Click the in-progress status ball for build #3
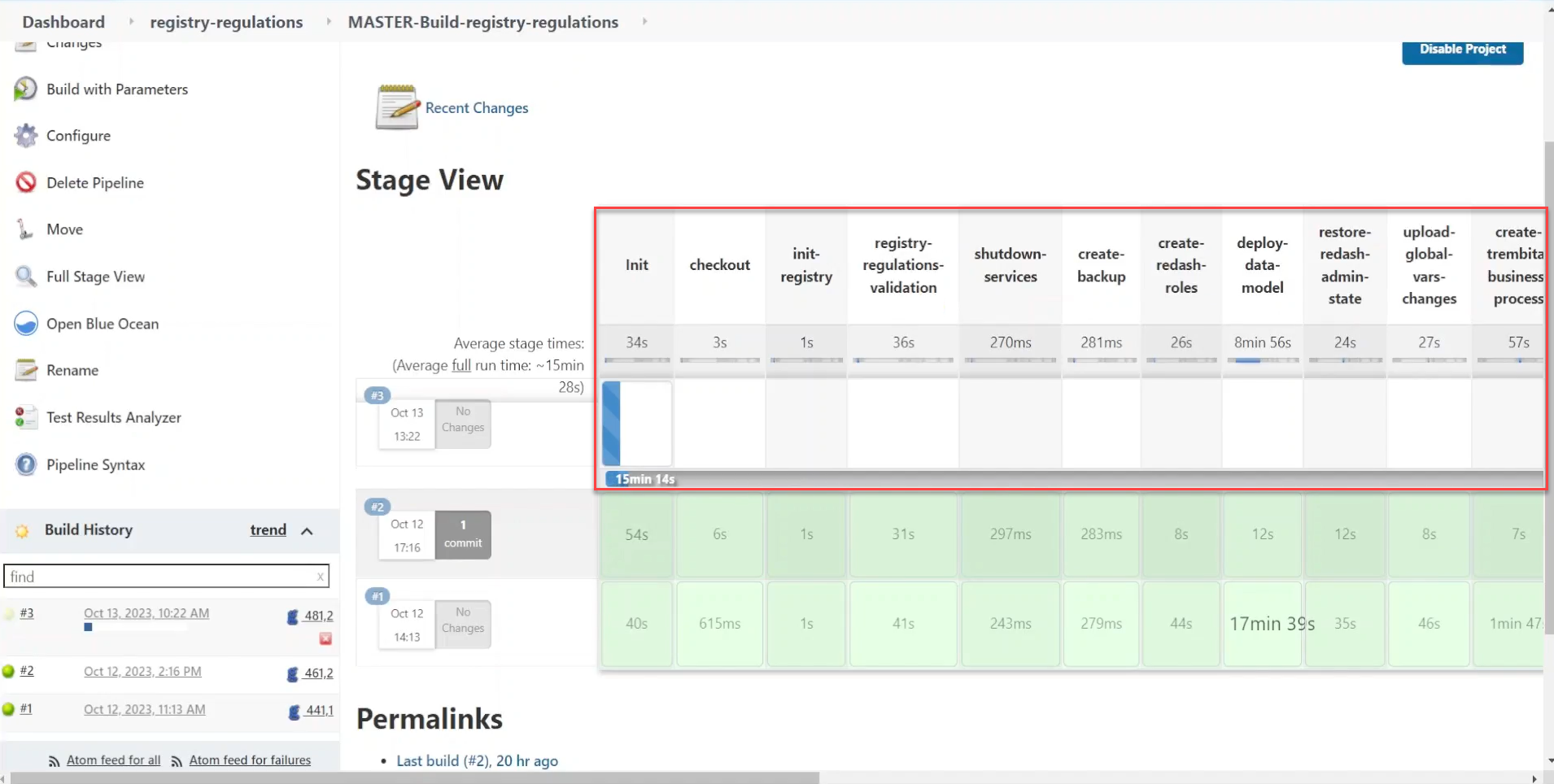 8,613
